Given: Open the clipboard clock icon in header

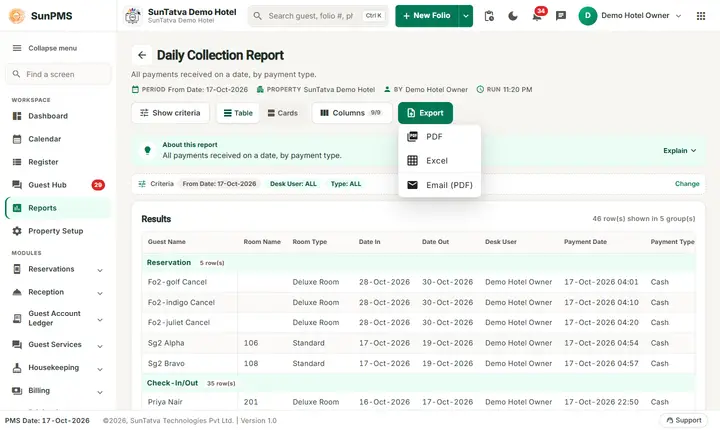Looking at the screenshot, I should pyautogui.click(x=489, y=16).
